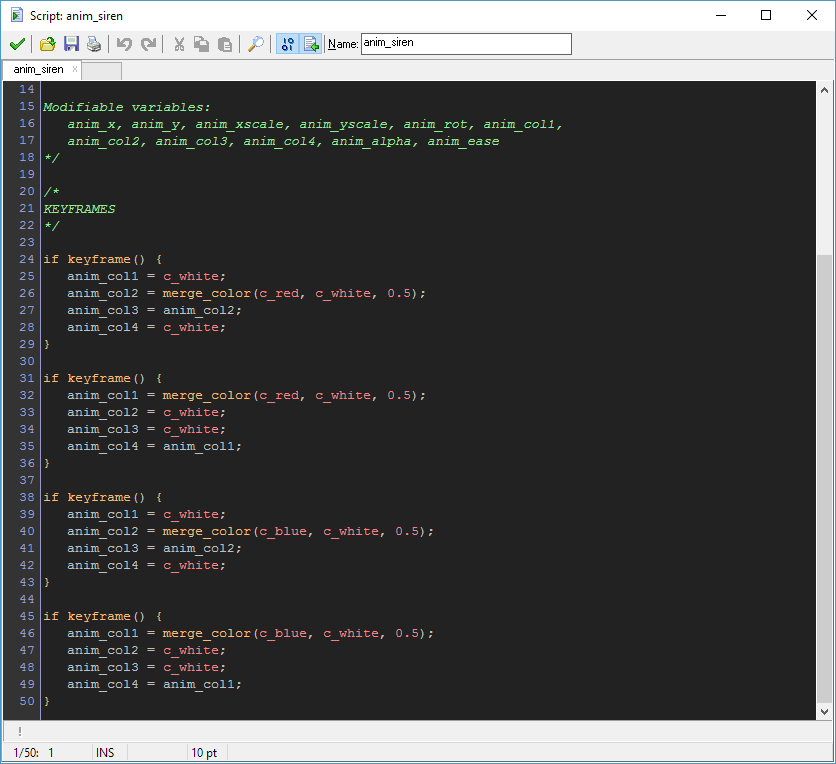
Task: Toggle automatic syntax checking
Action: click(x=287, y=44)
